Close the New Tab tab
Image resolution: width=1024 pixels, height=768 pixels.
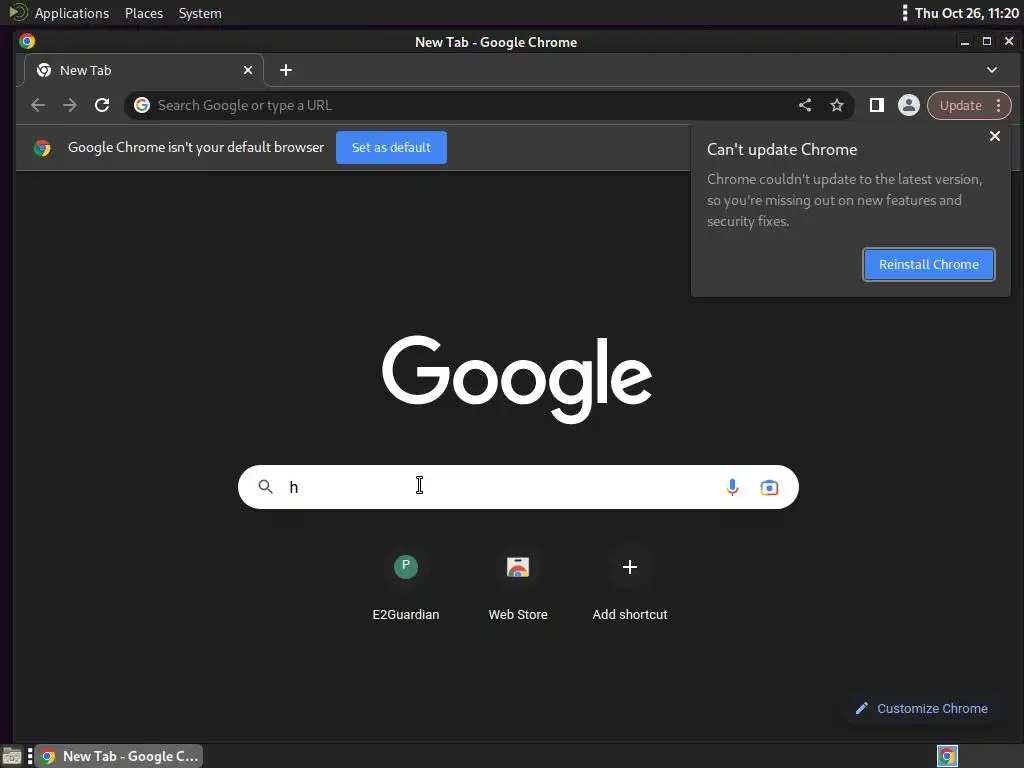[248, 70]
